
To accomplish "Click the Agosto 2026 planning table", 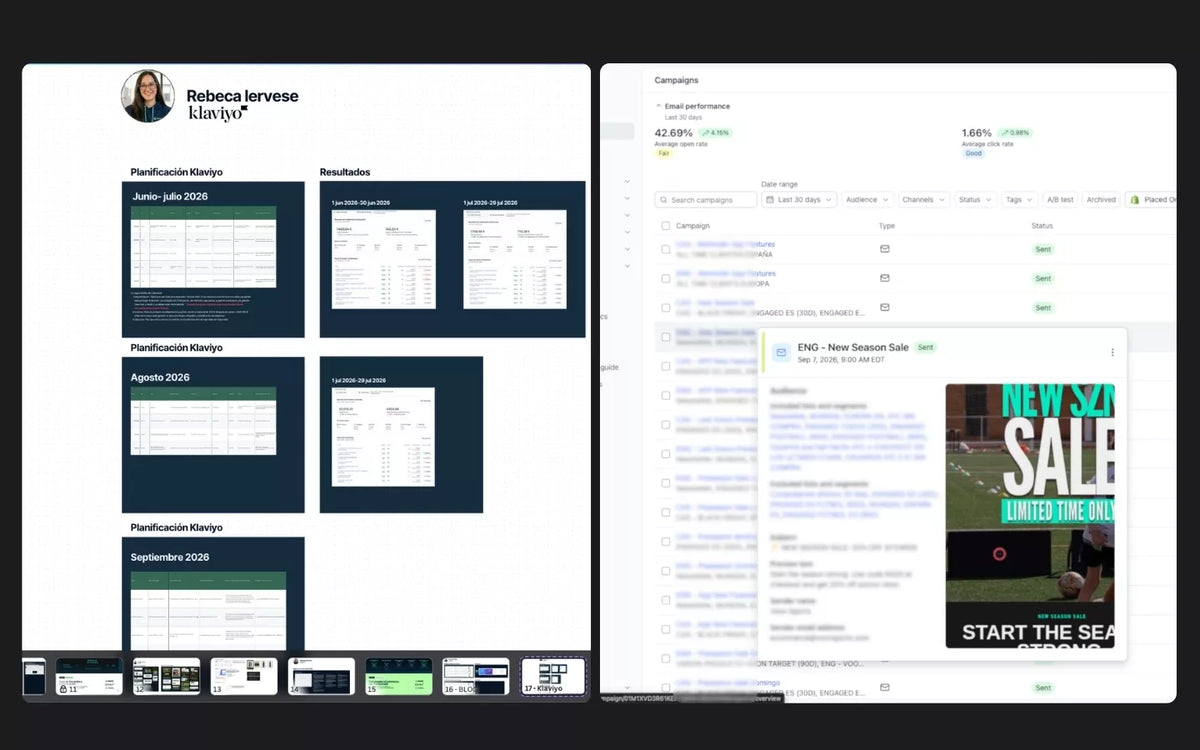I will 204,421.
